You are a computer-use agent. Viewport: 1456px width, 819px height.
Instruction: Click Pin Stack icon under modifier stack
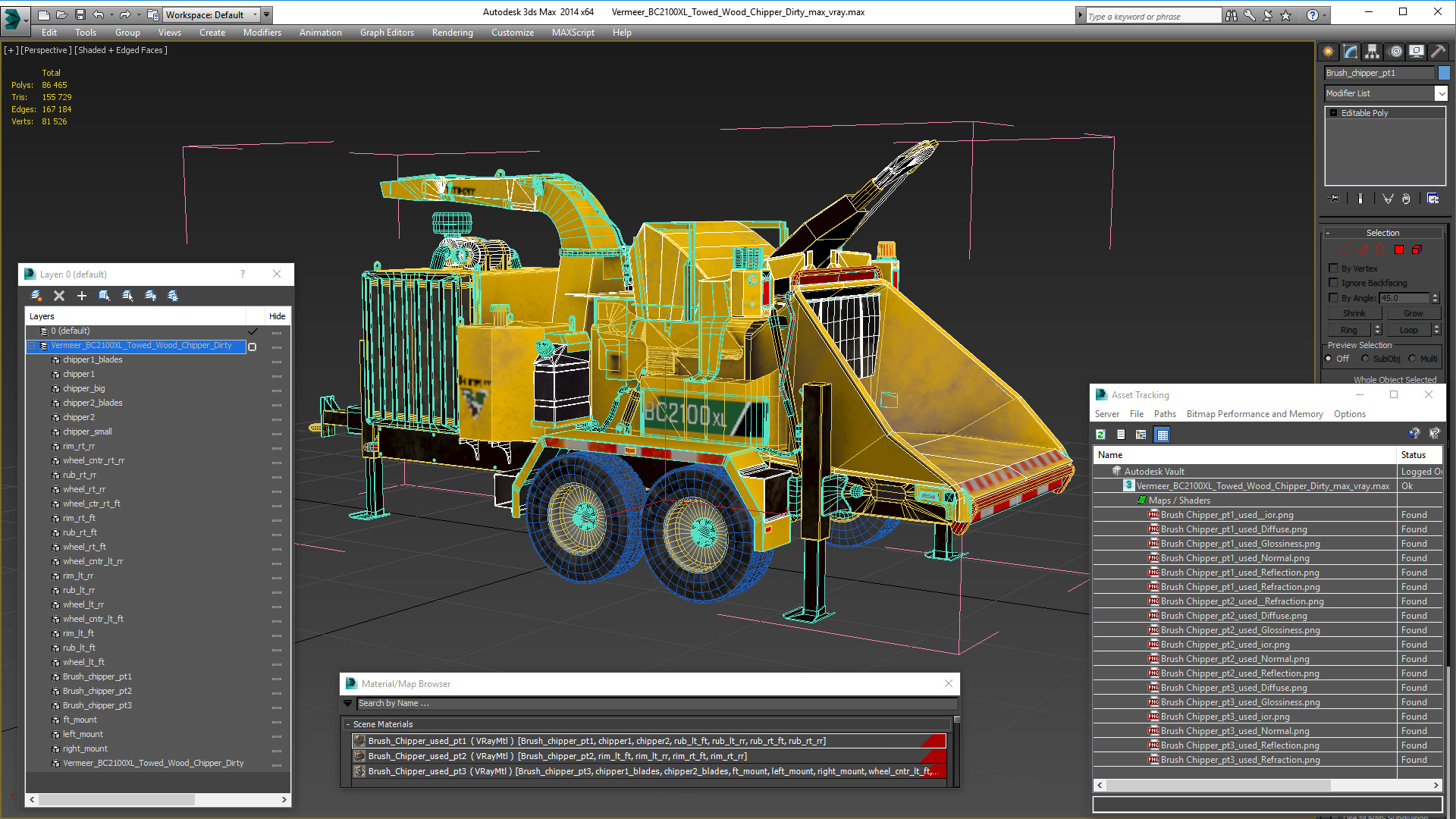point(1335,199)
